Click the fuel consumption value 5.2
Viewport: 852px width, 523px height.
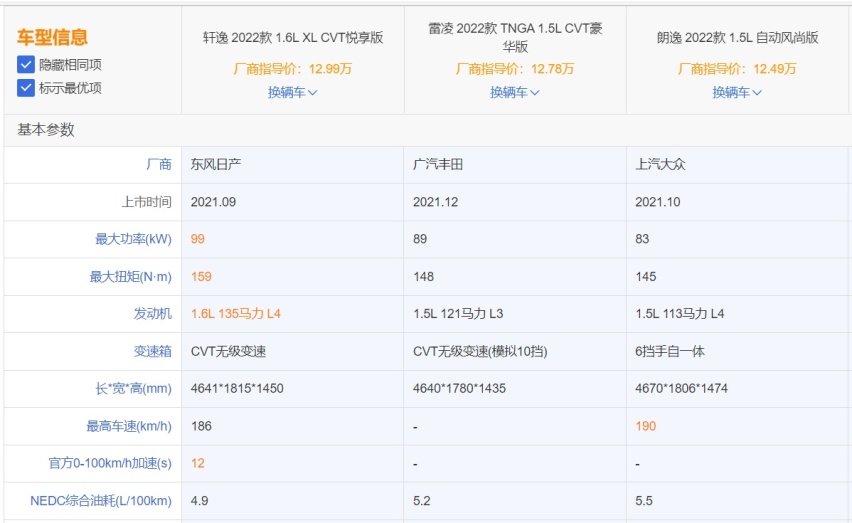[x=422, y=501]
